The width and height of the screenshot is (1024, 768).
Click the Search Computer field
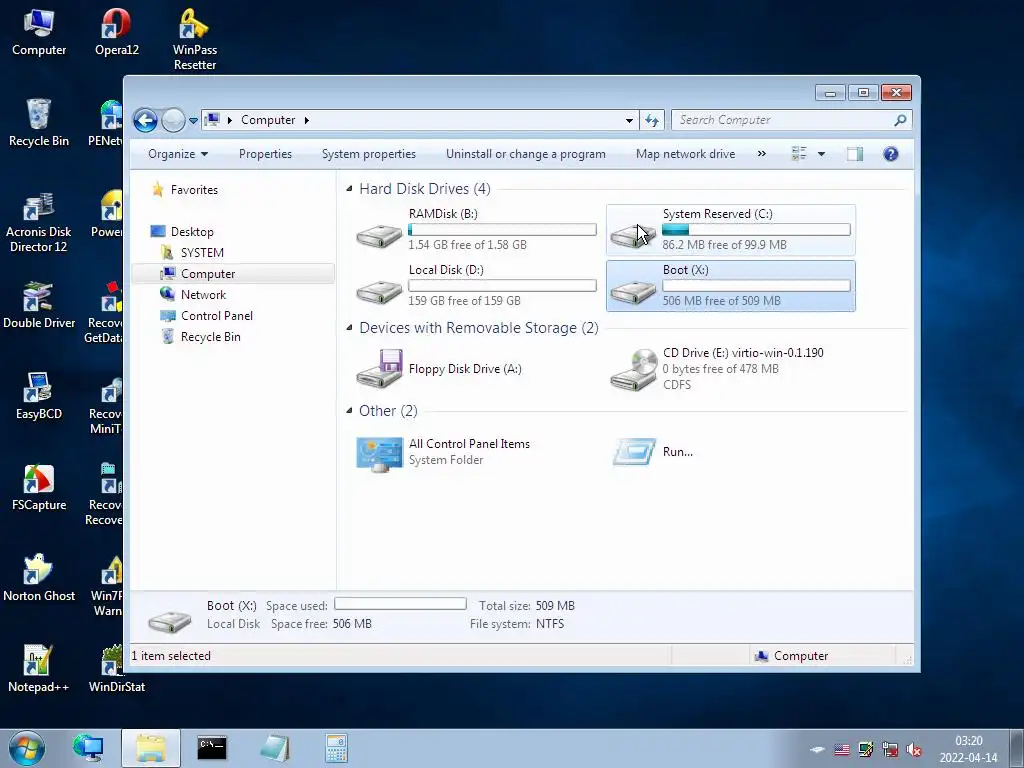784,120
